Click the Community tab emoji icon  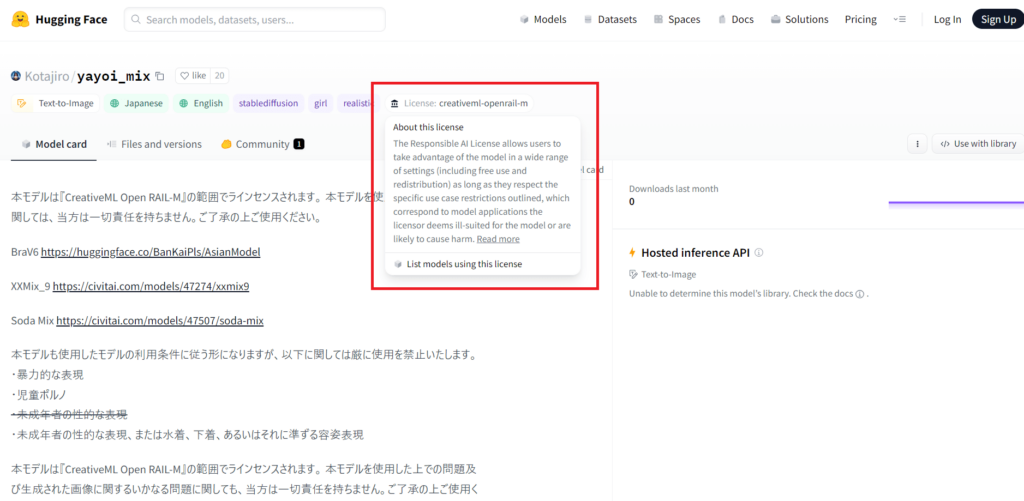[227, 144]
